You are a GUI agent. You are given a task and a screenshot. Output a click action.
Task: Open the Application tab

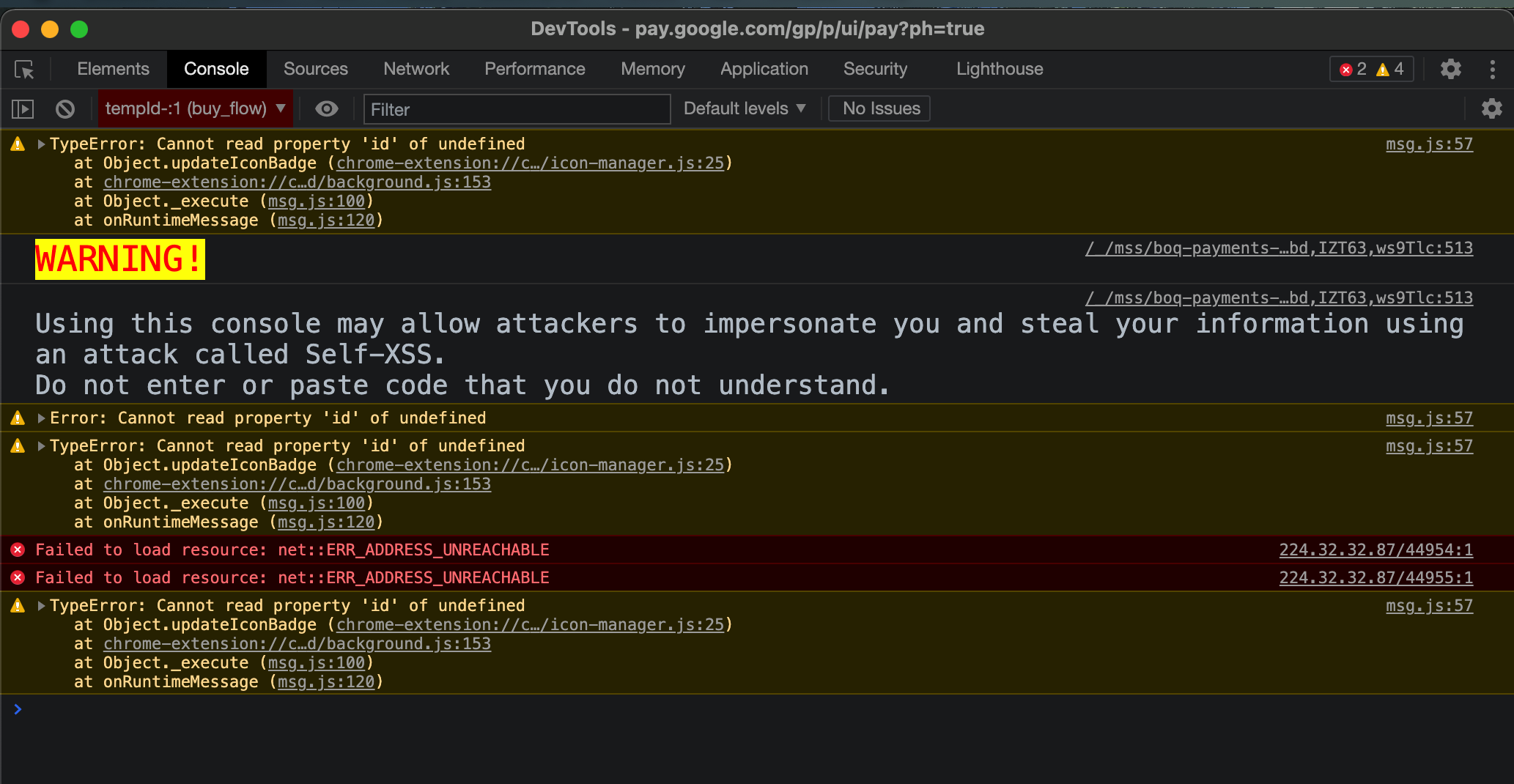pos(764,69)
